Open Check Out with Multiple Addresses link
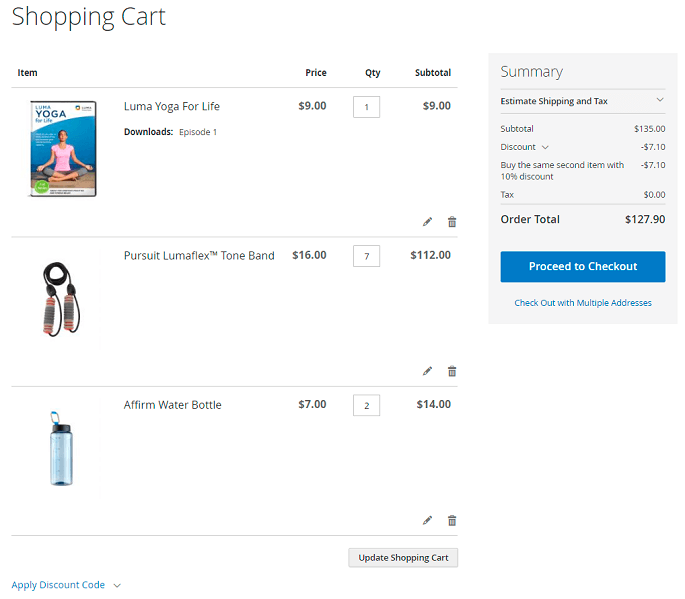The height and width of the screenshot is (599, 685). (582, 302)
